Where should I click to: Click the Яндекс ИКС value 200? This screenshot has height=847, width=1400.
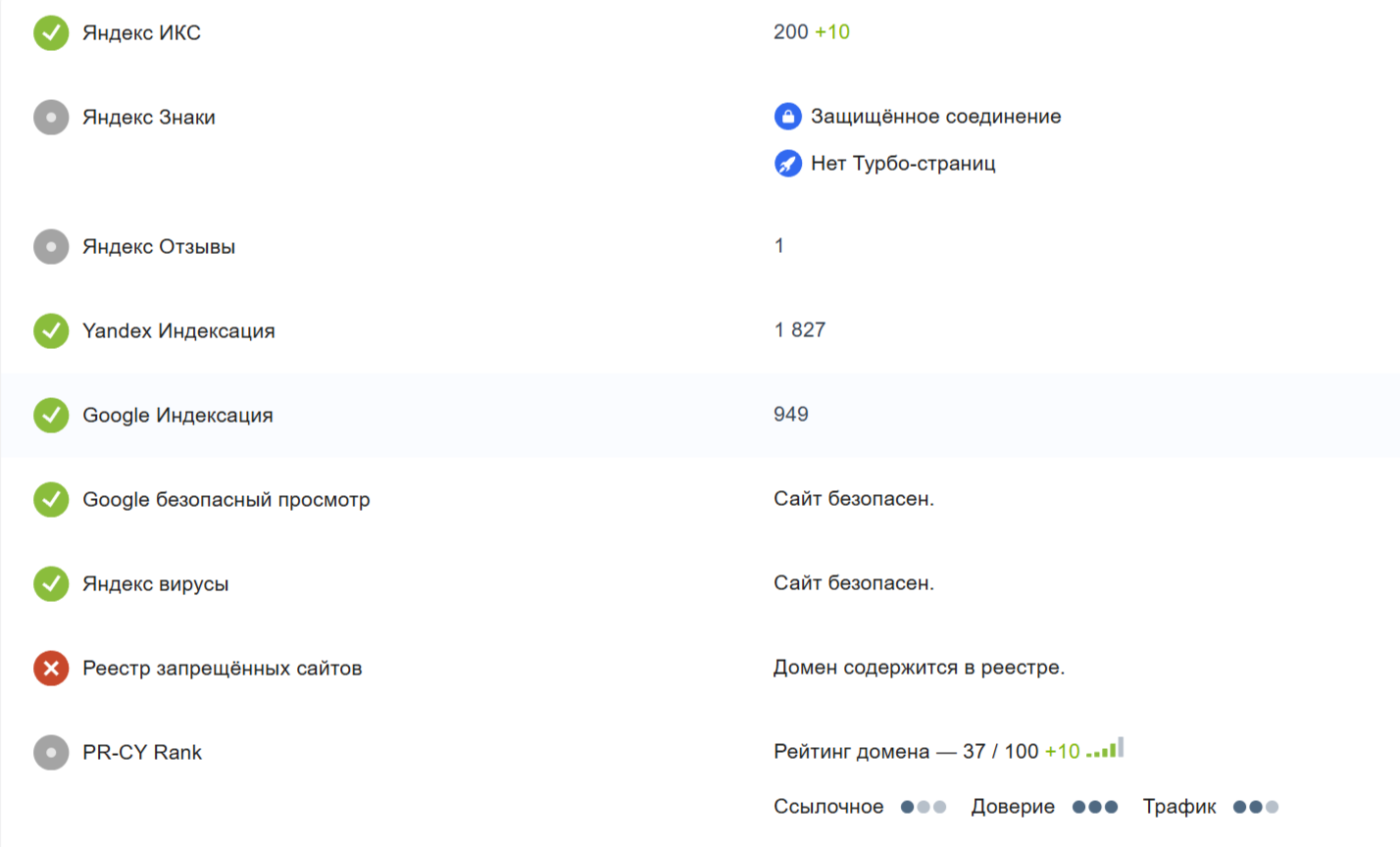point(790,32)
